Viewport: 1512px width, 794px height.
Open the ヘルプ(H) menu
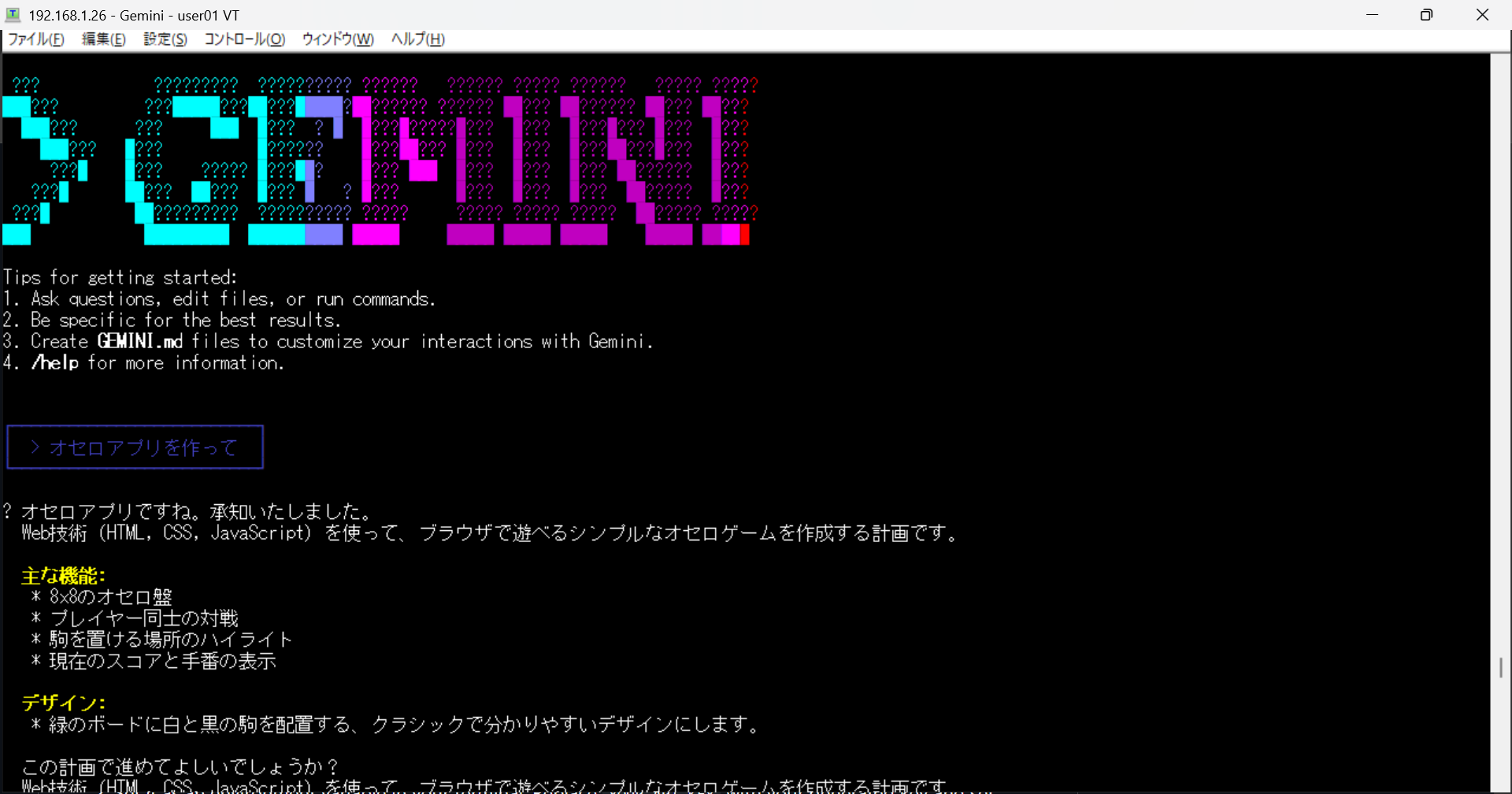418,39
